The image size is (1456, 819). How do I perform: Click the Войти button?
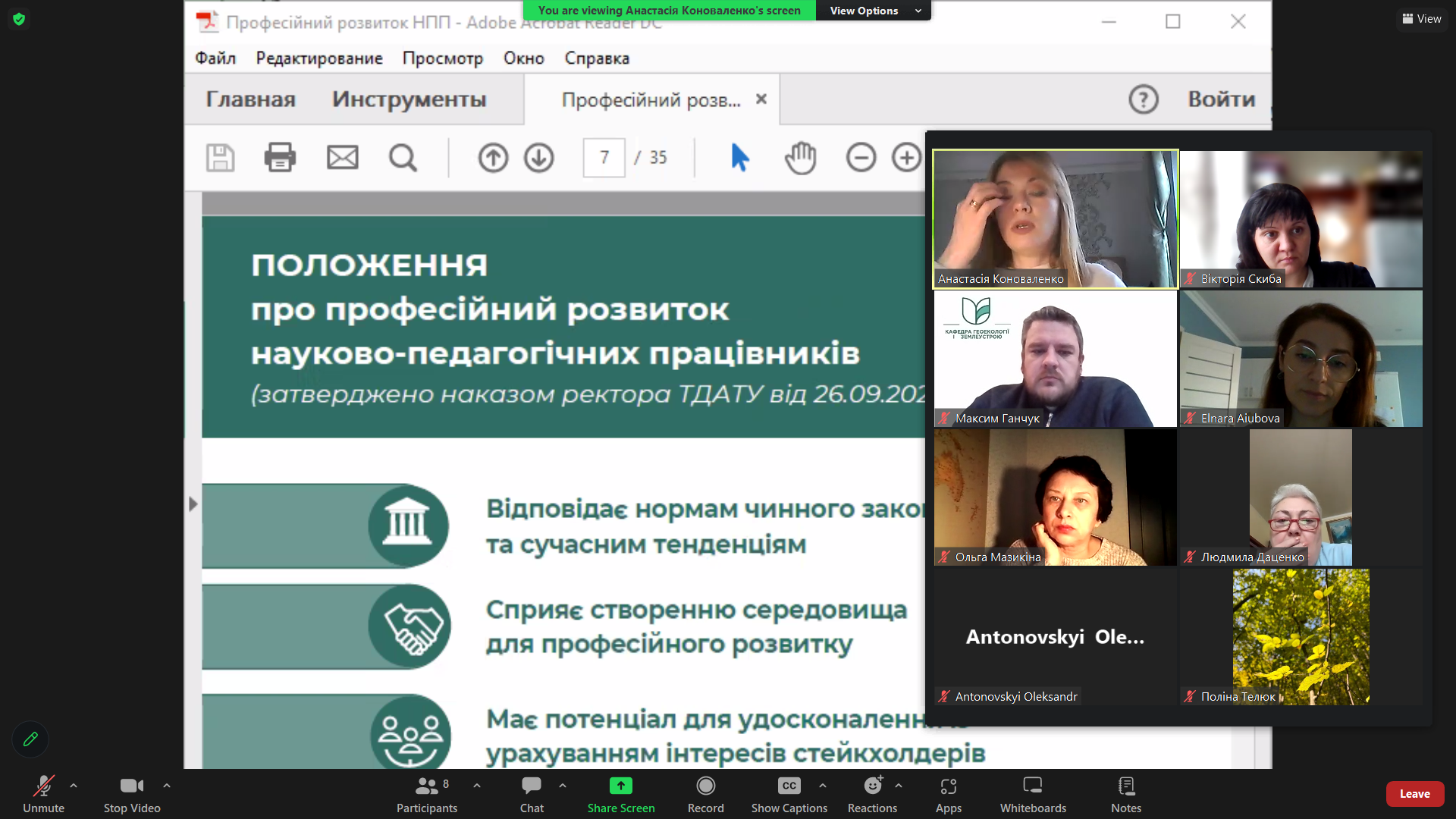click(x=1219, y=99)
